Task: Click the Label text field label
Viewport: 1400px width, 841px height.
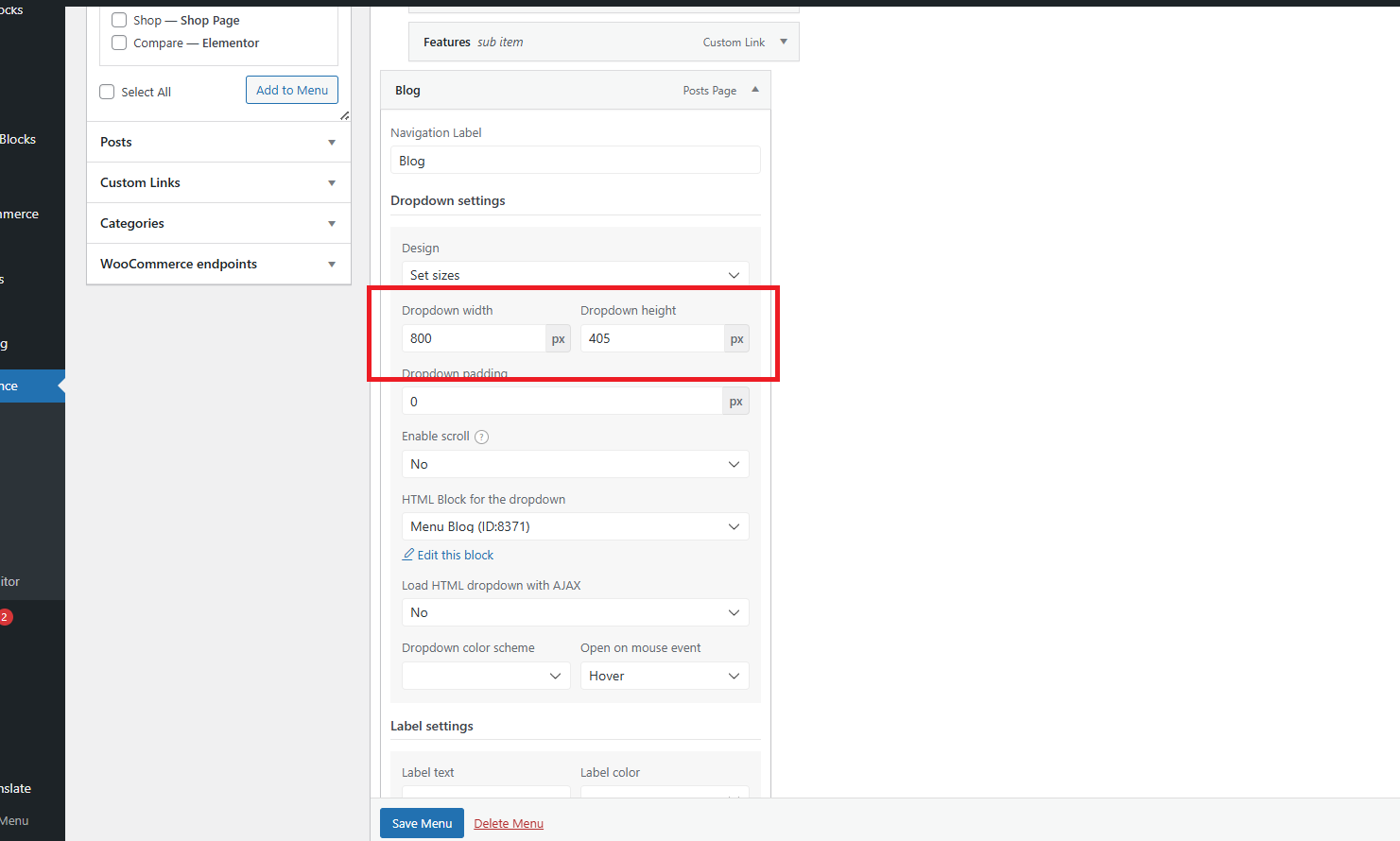Action: (428, 772)
